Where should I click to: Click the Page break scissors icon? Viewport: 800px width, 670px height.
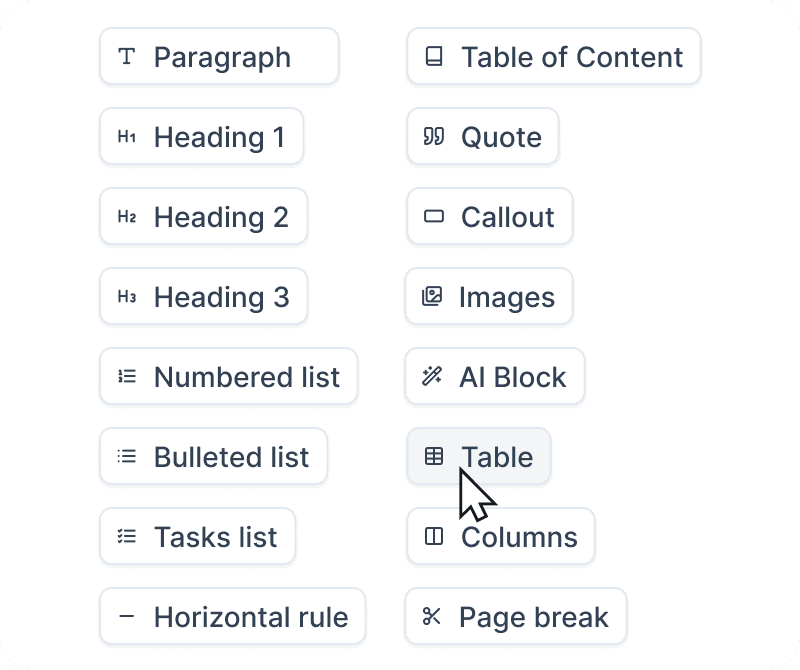pos(432,616)
